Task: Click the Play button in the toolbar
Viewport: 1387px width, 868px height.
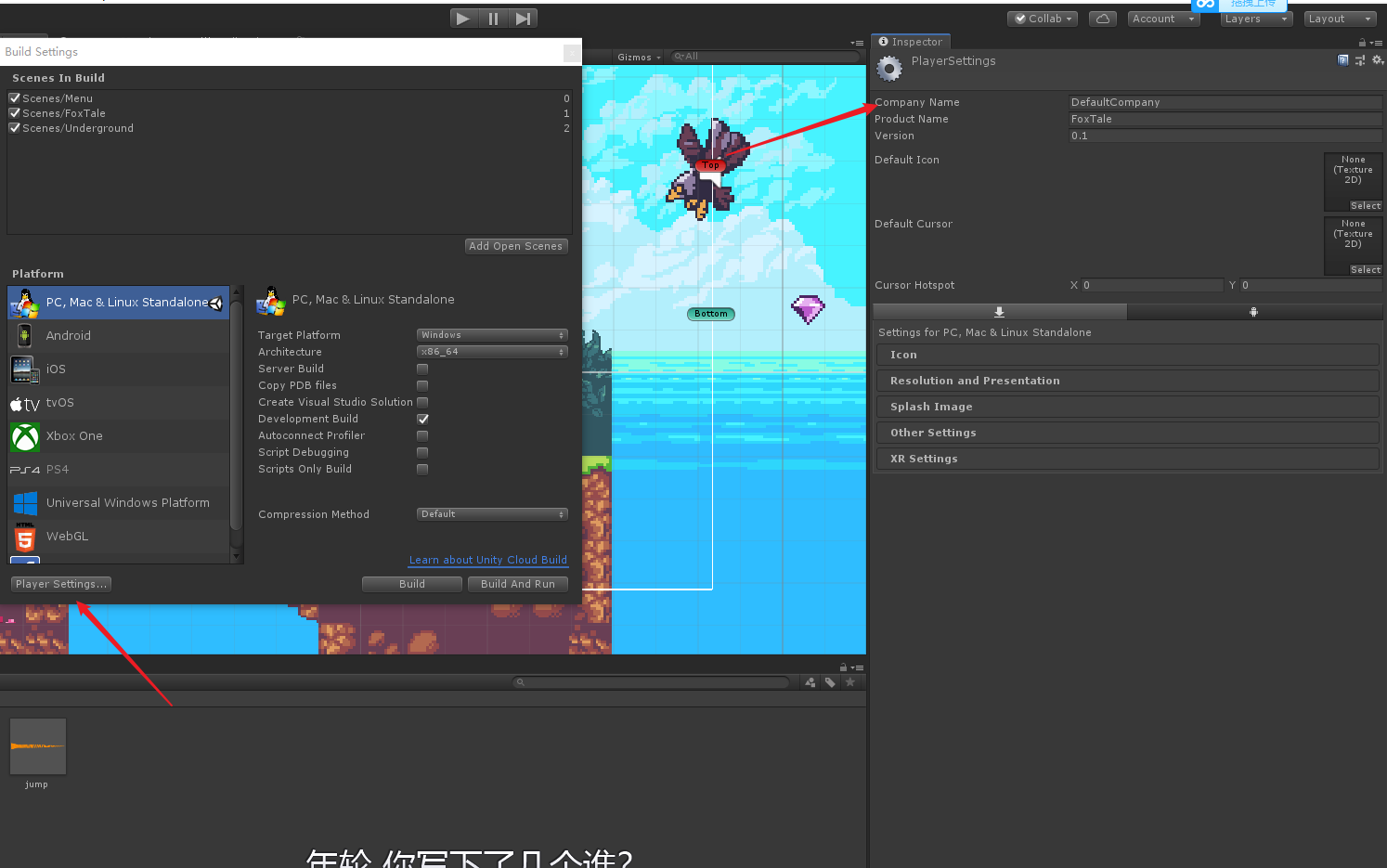Action: (x=463, y=19)
